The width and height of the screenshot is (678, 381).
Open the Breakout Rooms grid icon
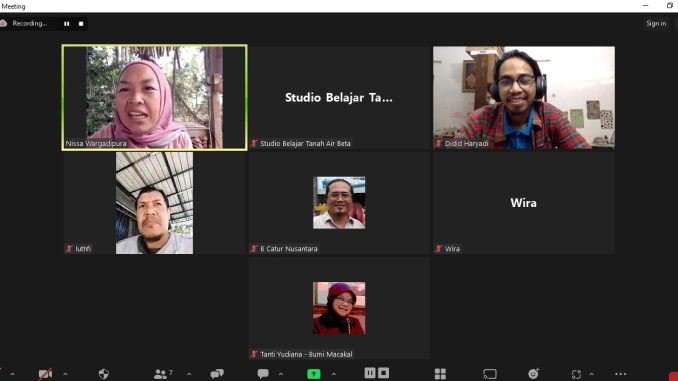point(440,374)
